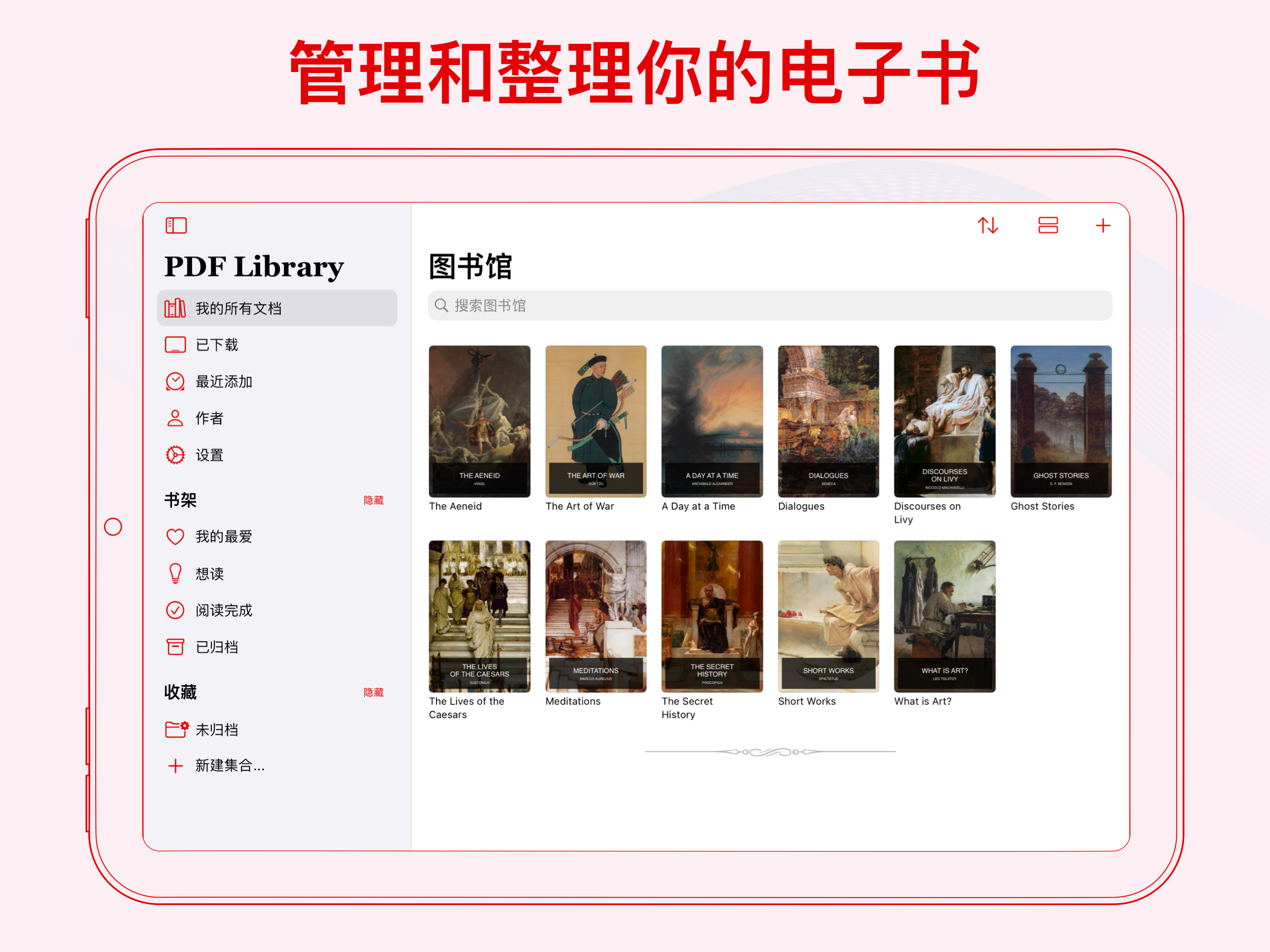Click the plus icon beside 新建集合
This screenshot has width=1270, height=952.
click(175, 766)
